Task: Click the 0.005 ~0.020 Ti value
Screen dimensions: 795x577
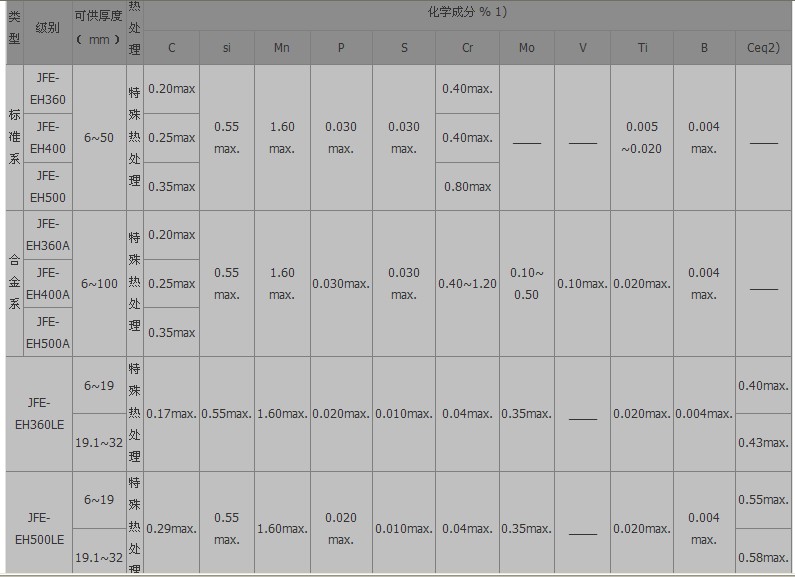Action: 642,137
